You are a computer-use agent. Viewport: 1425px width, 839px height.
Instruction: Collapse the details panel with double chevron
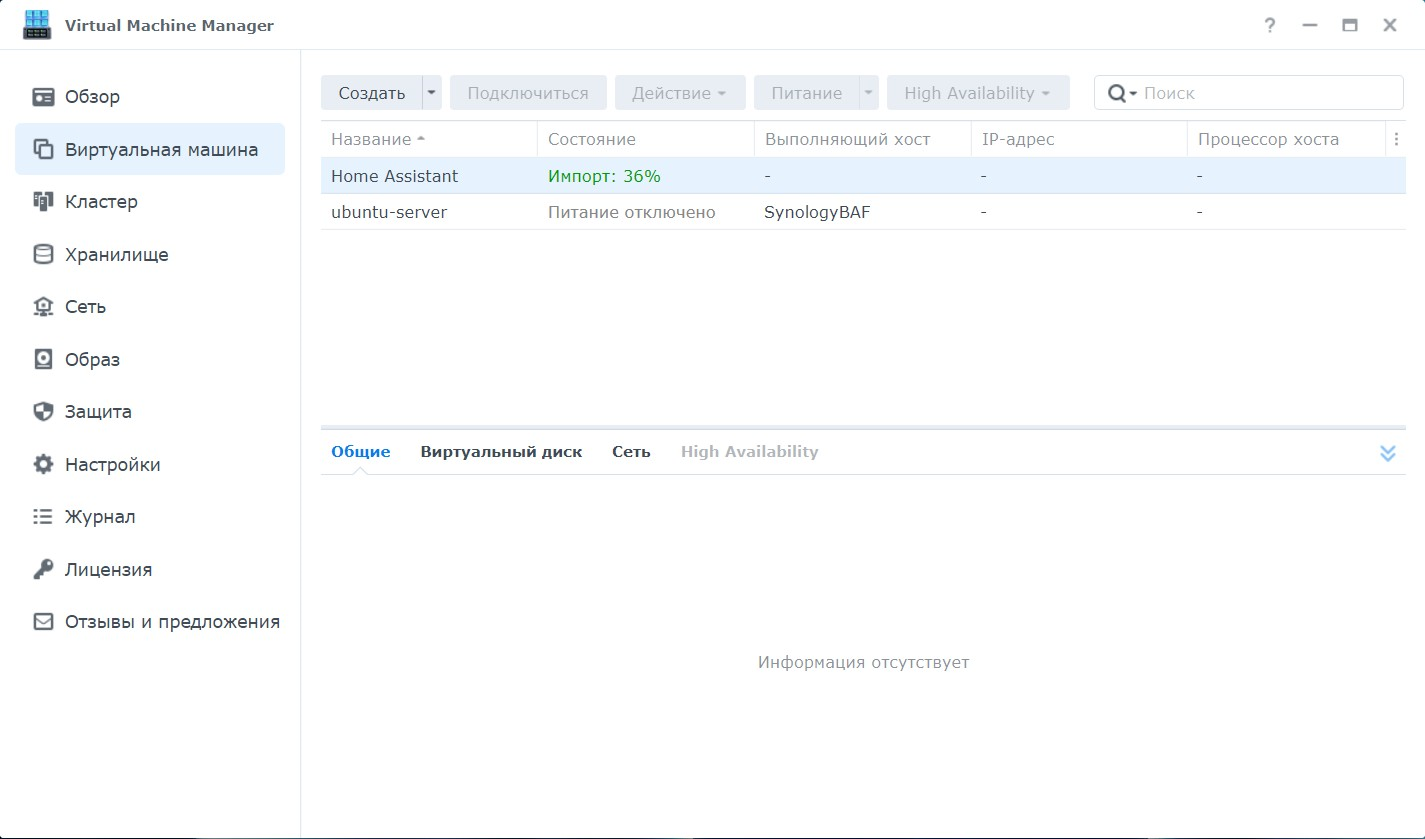click(1387, 453)
